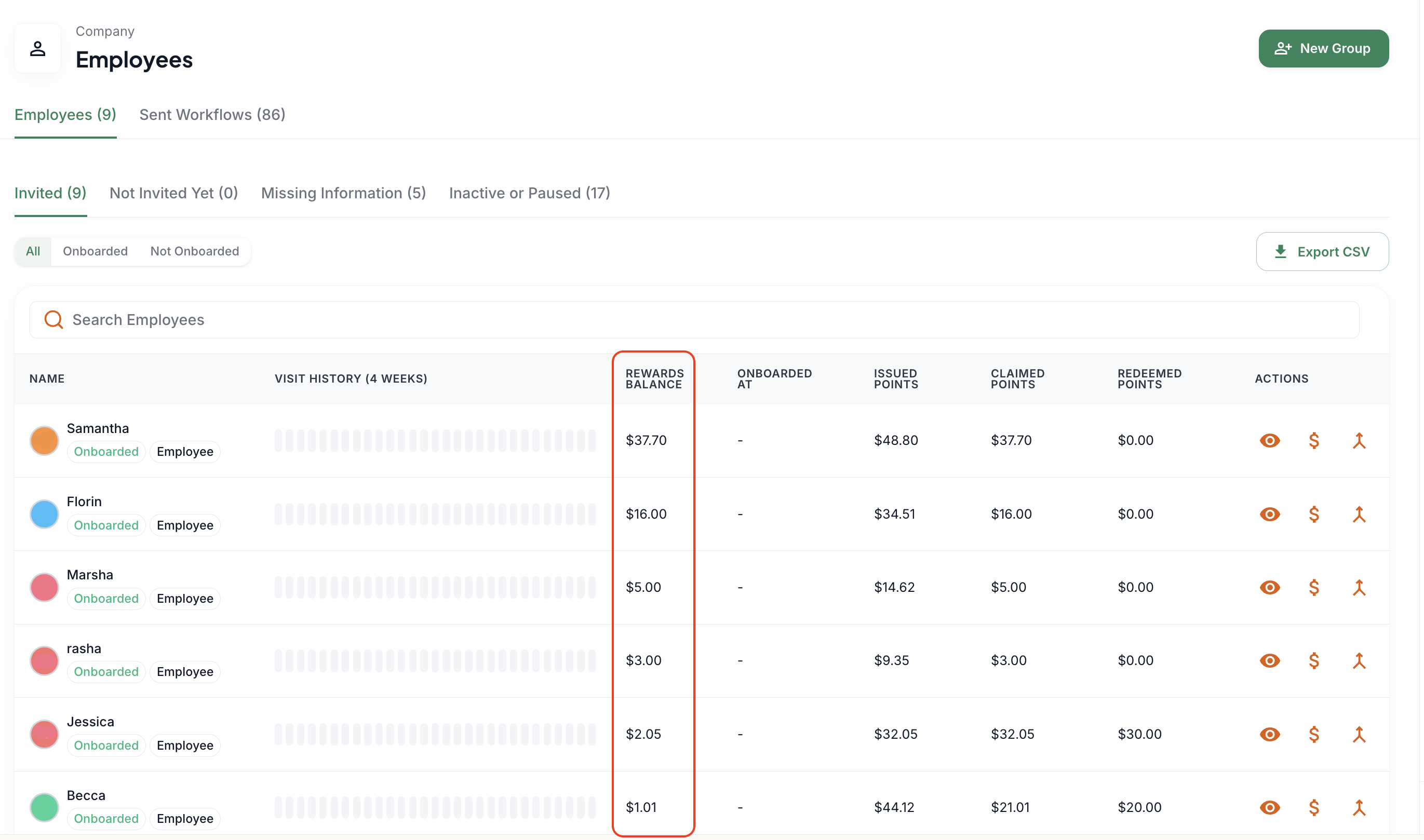Open Sent Workflows (86) tab
1424x840 pixels.
212,115
